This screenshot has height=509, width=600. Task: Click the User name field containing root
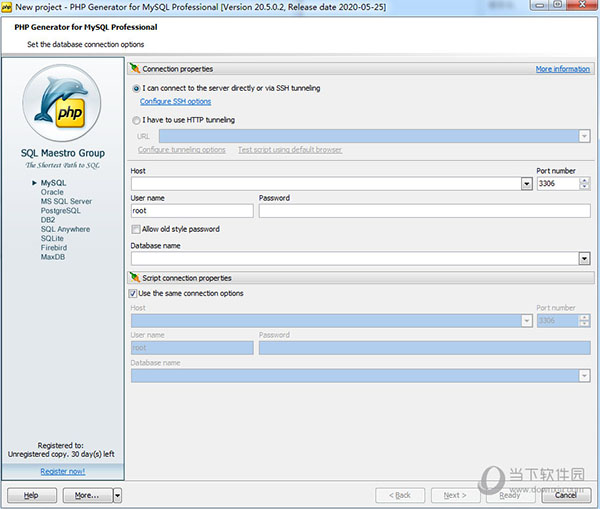[192, 211]
